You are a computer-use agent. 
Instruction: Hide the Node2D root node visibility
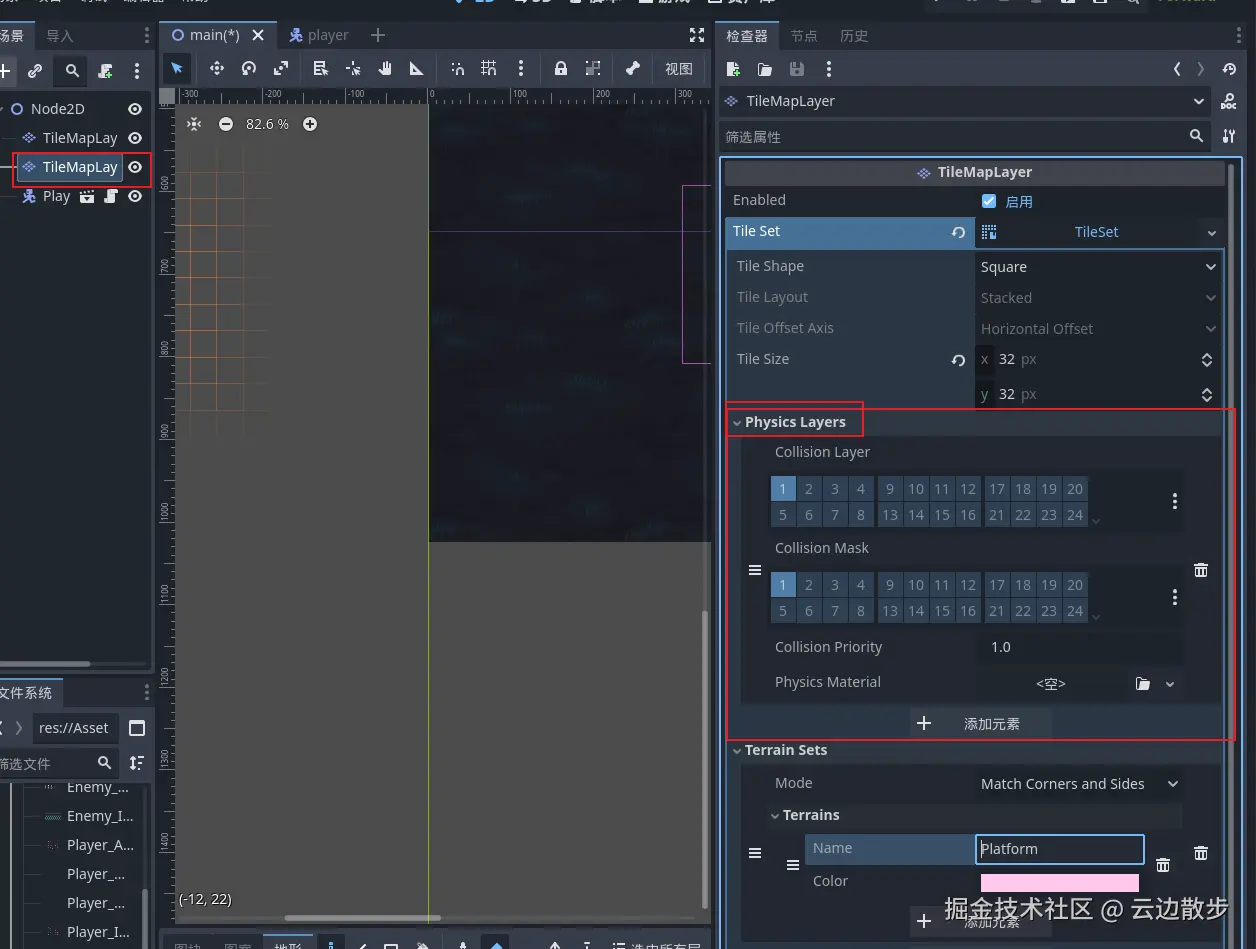coord(135,109)
